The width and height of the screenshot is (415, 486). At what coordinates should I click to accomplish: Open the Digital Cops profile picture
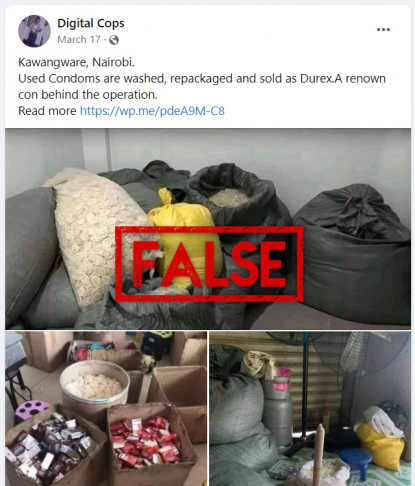tap(34, 31)
